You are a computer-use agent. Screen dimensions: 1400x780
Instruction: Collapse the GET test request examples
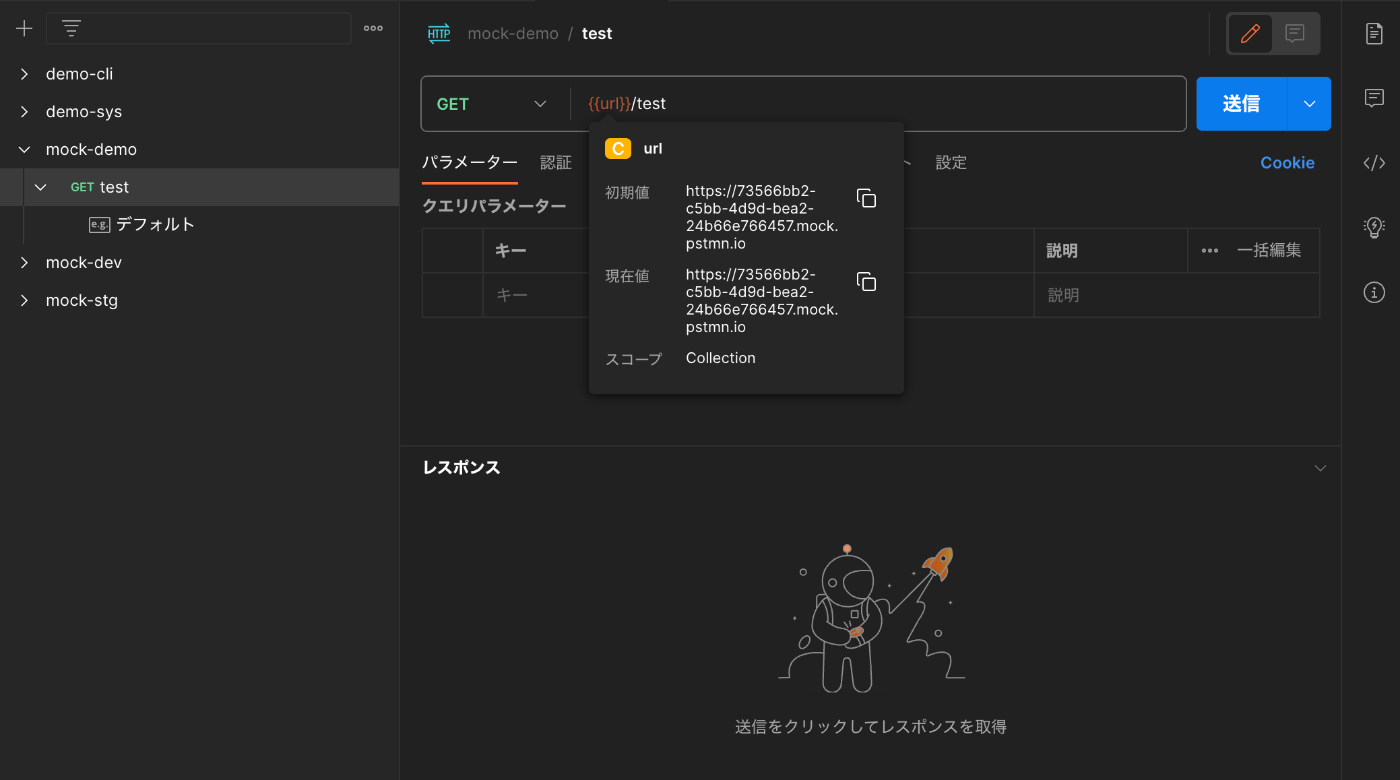click(41, 187)
